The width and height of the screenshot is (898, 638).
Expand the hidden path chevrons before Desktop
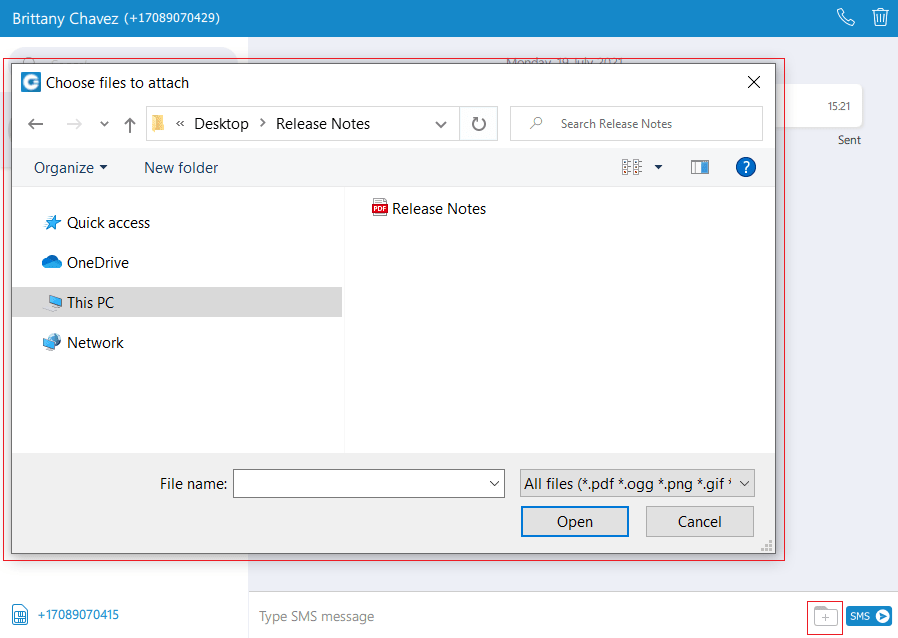(x=180, y=124)
